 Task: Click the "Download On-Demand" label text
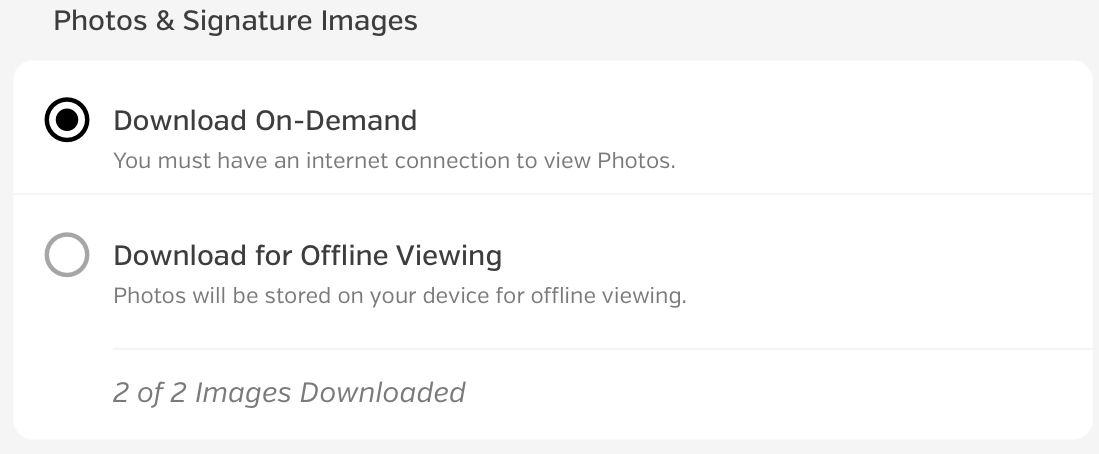[265, 121]
